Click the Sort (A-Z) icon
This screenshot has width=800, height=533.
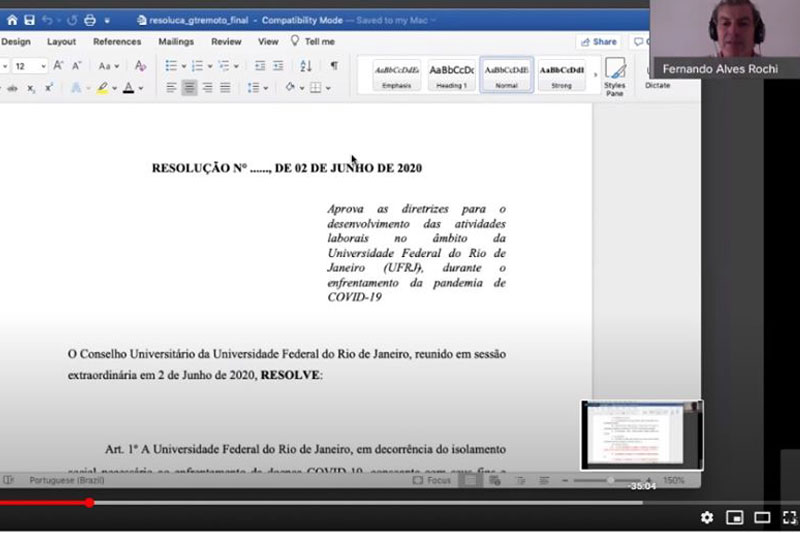point(305,66)
